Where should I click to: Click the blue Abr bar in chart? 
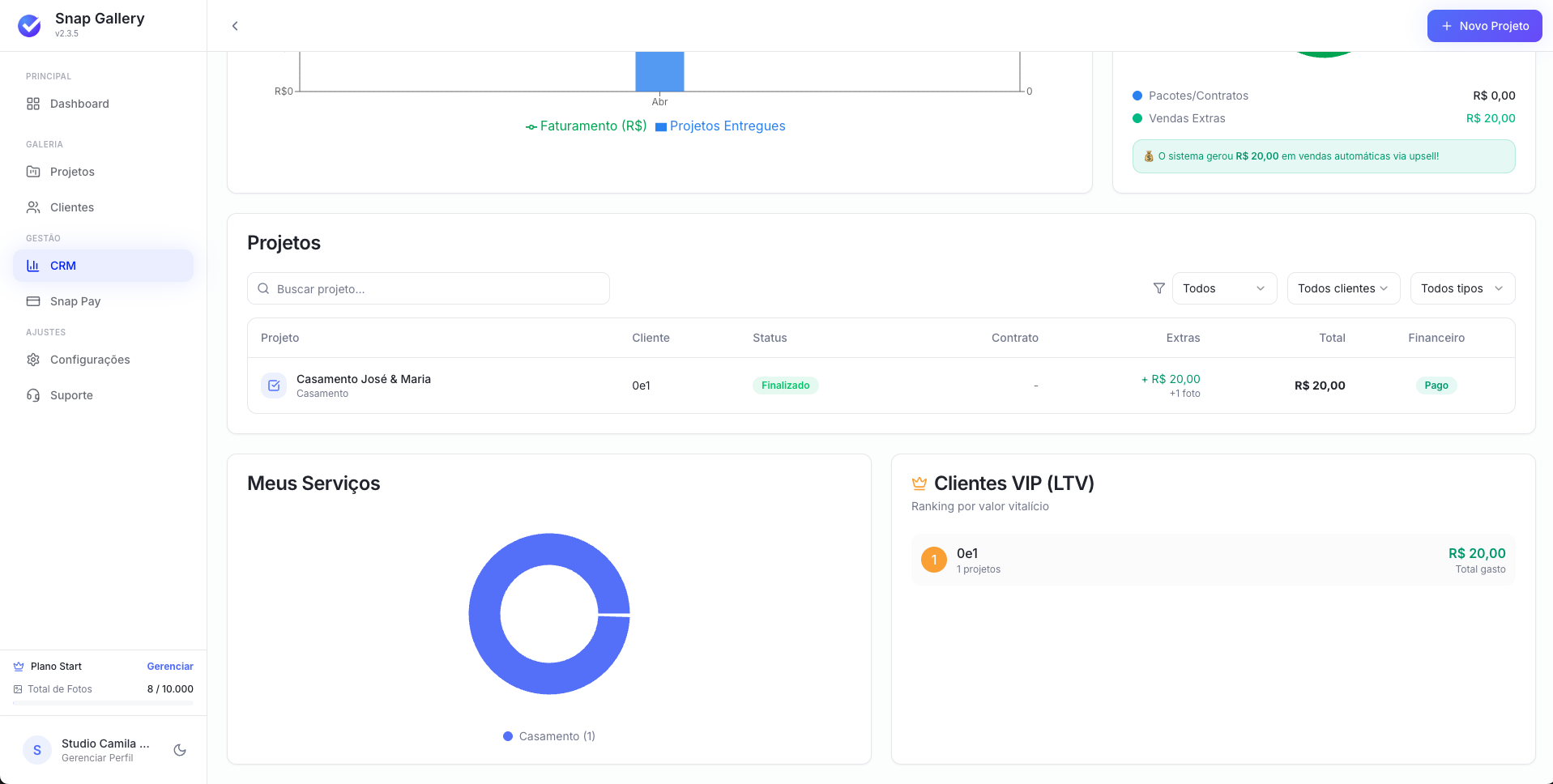pyautogui.click(x=659, y=71)
